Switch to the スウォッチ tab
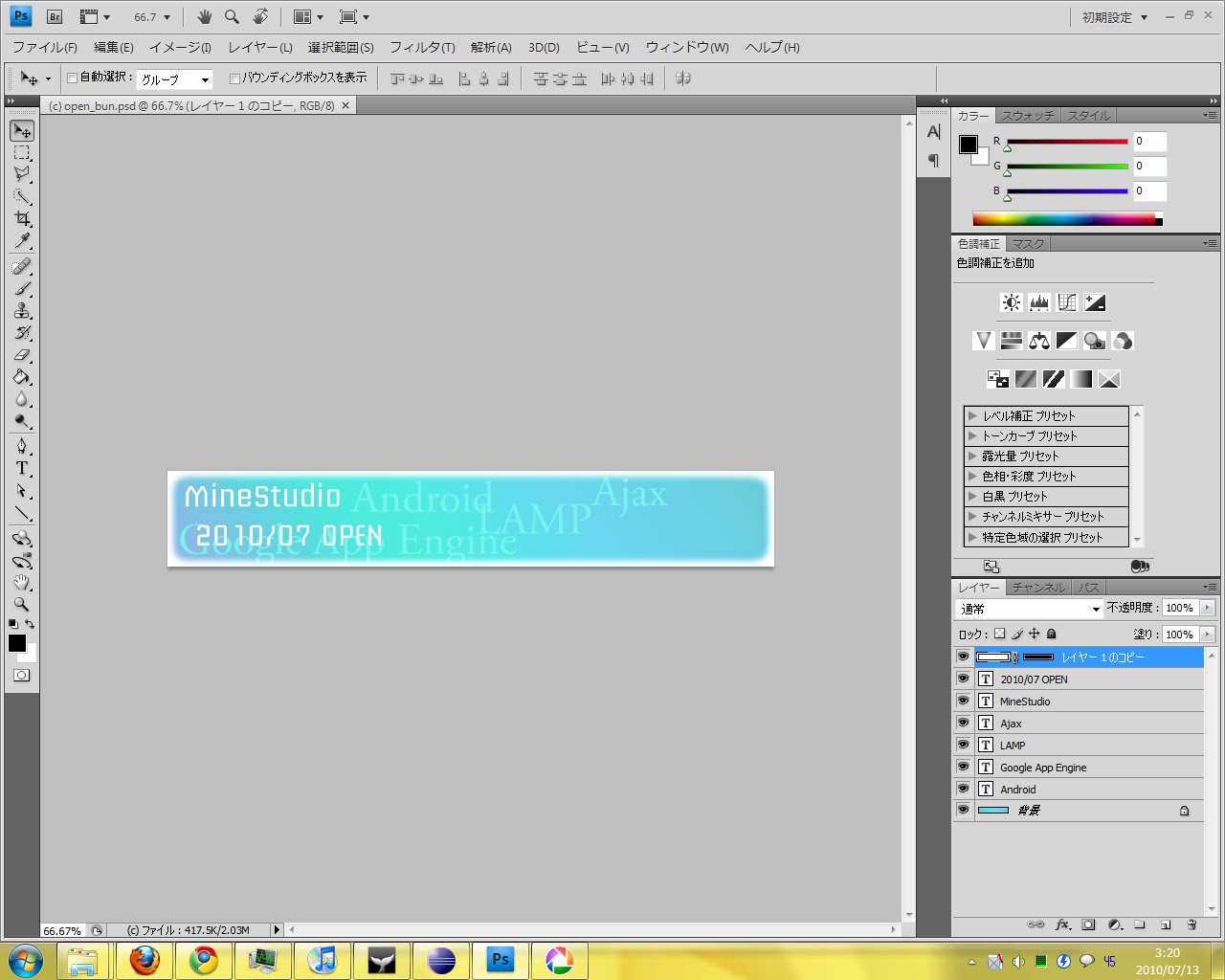 [1028, 116]
